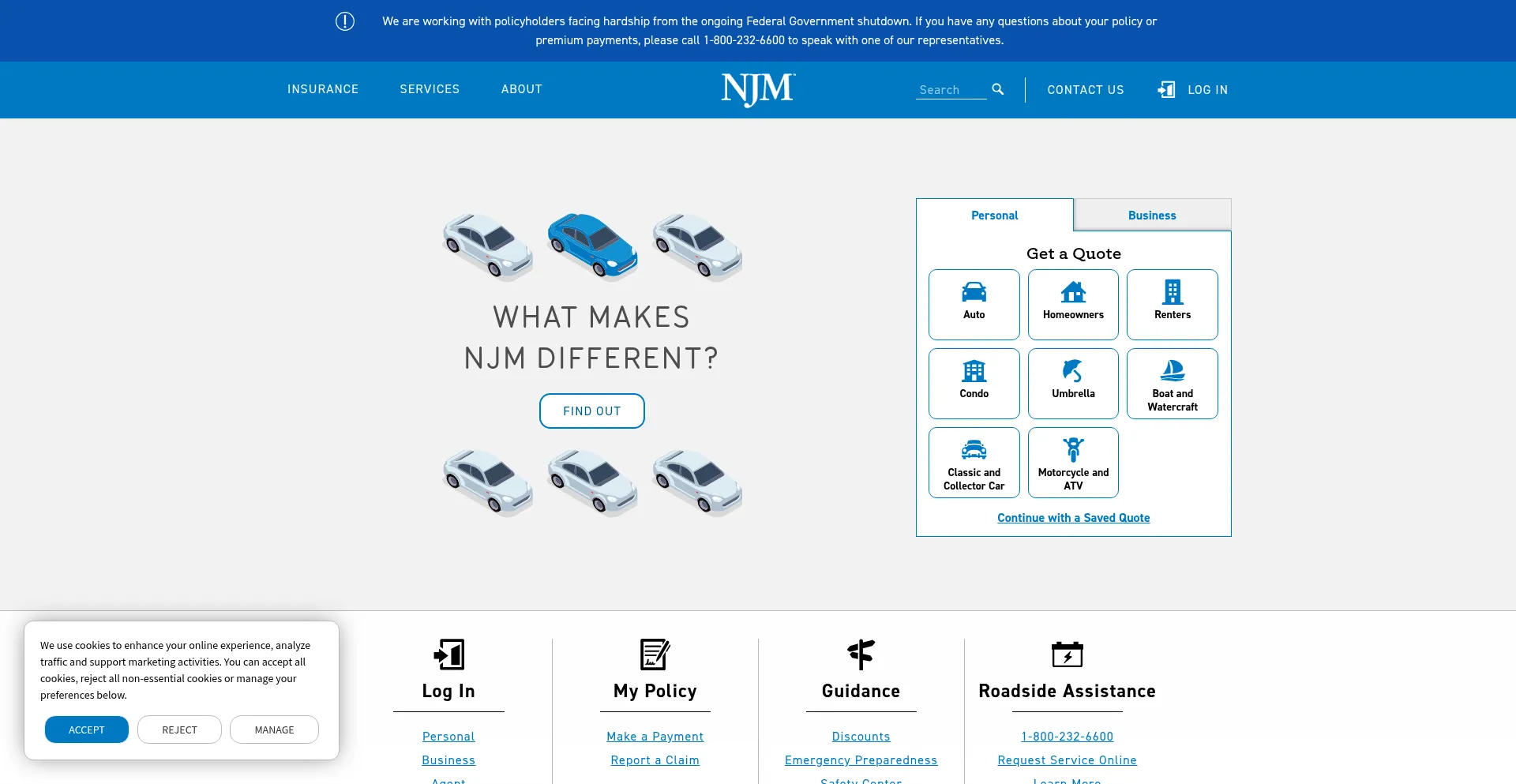Viewport: 1516px width, 784px height.
Task: Call roadside number 1-800-232-6600 link
Action: (1068, 737)
